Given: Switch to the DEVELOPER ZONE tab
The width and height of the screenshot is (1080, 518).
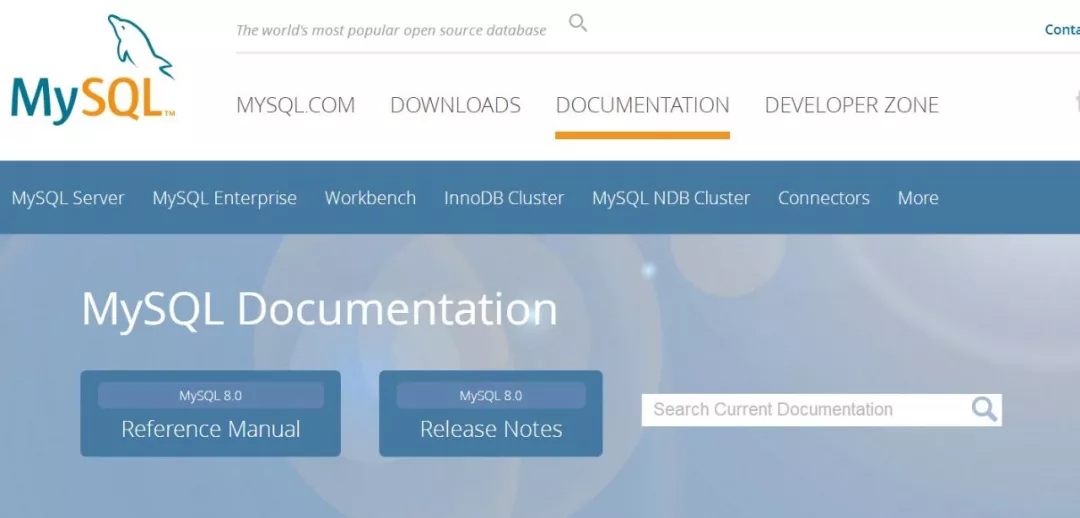Looking at the screenshot, I should [x=852, y=105].
